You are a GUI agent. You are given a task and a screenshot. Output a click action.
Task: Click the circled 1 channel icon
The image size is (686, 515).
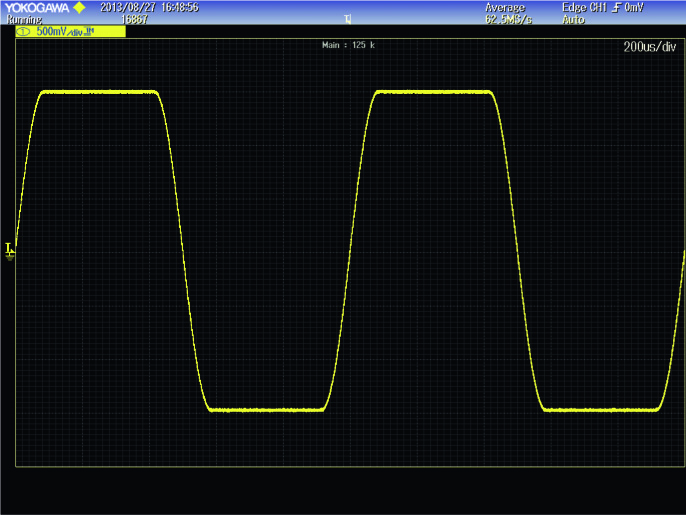point(23,32)
